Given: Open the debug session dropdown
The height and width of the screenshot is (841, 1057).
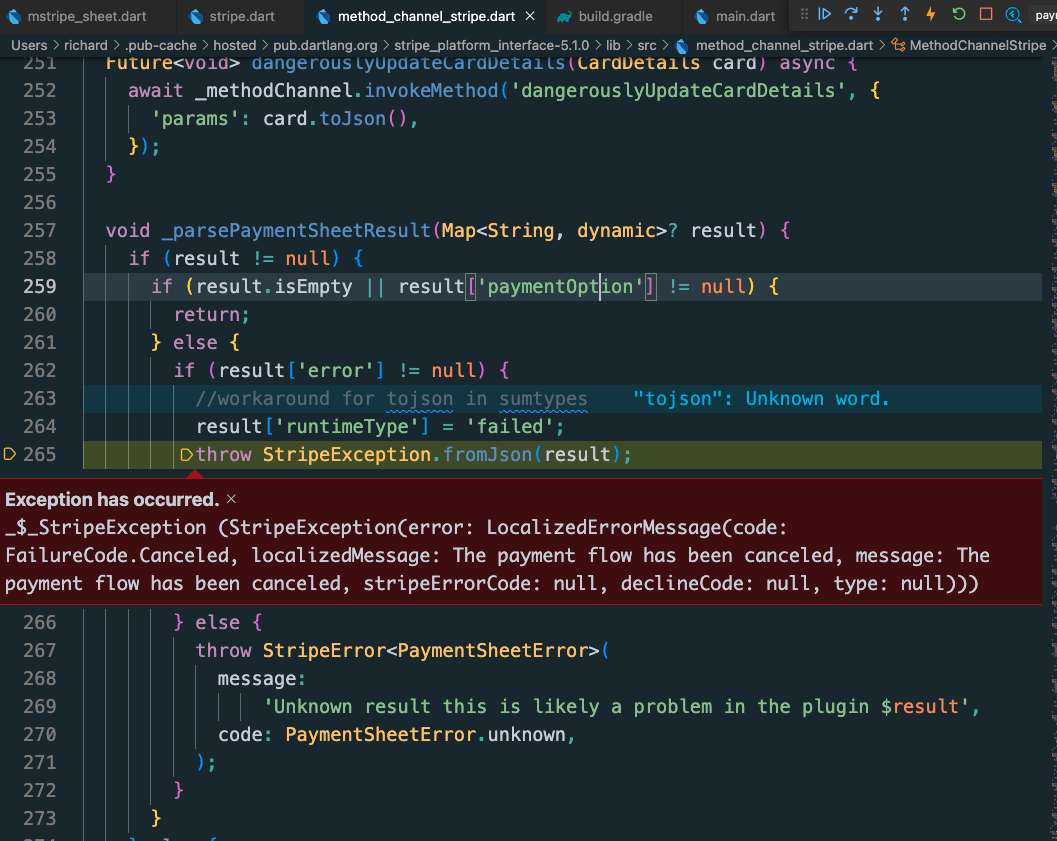Looking at the screenshot, I should pyautogui.click(x=1044, y=15).
